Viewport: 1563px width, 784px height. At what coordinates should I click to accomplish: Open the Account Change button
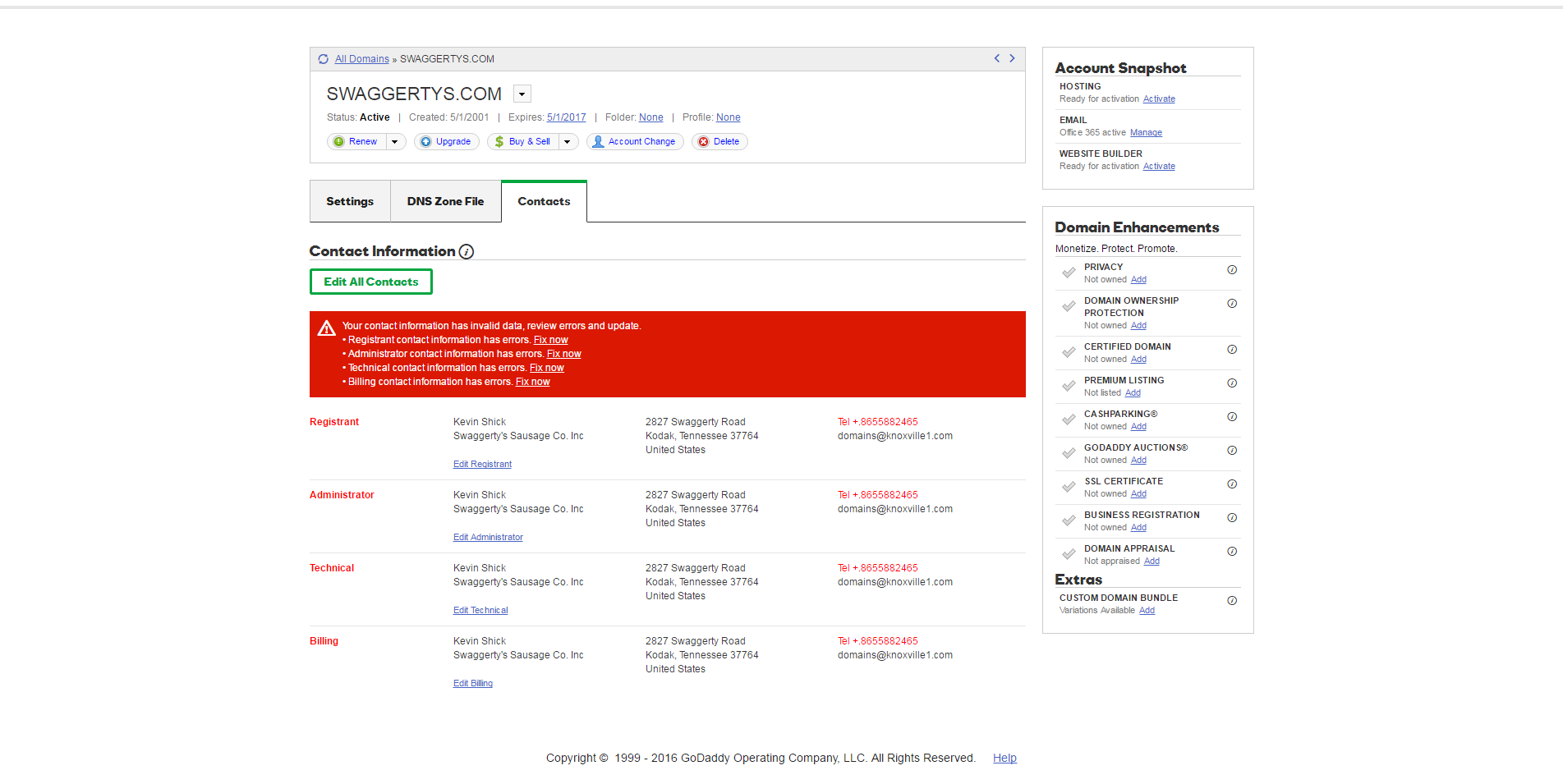(635, 142)
